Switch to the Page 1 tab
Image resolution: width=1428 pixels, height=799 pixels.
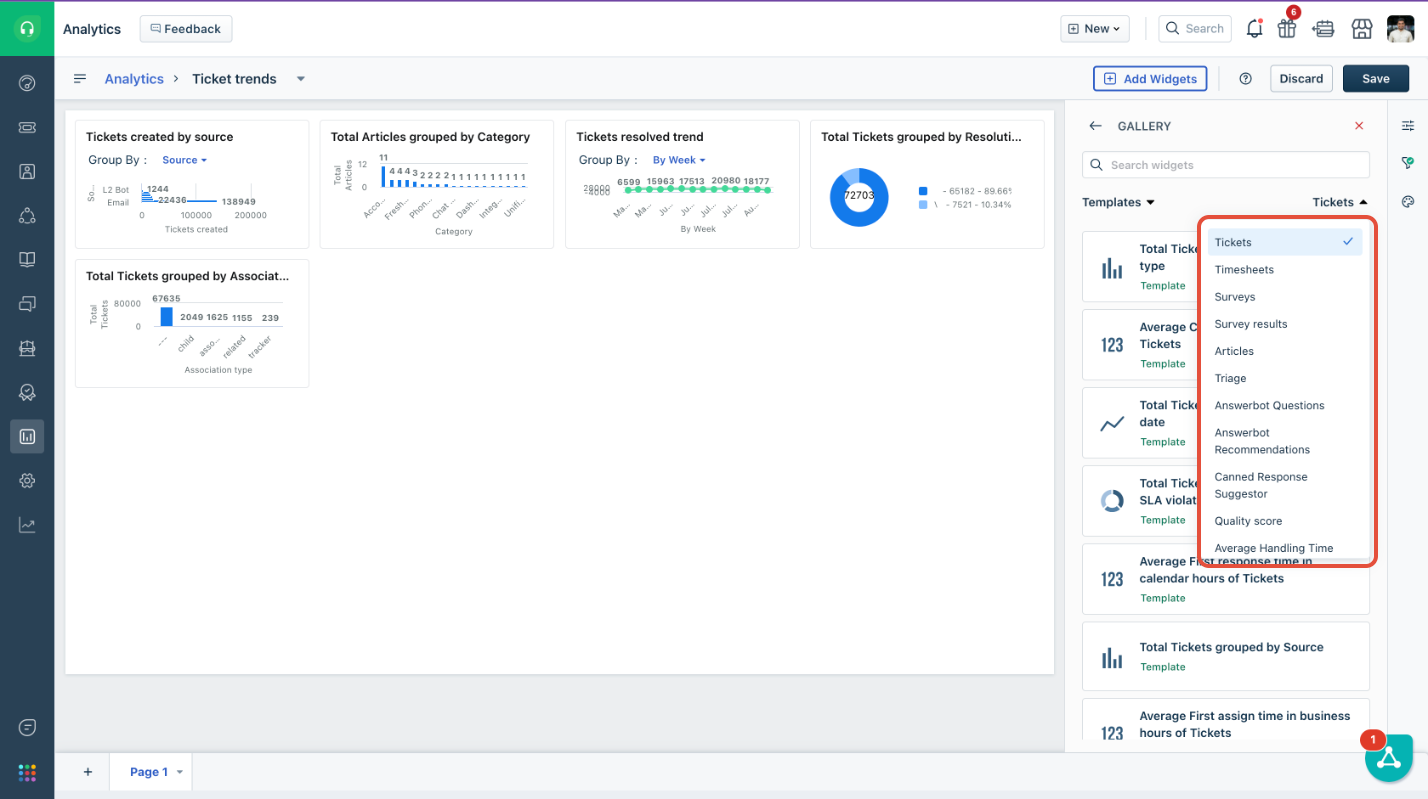coord(149,772)
